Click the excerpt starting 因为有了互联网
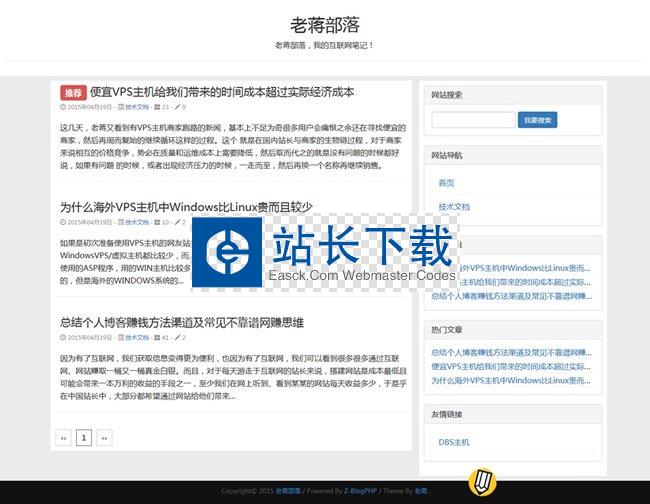Viewport: 650px width, 504px height. [x=233, y=377]
